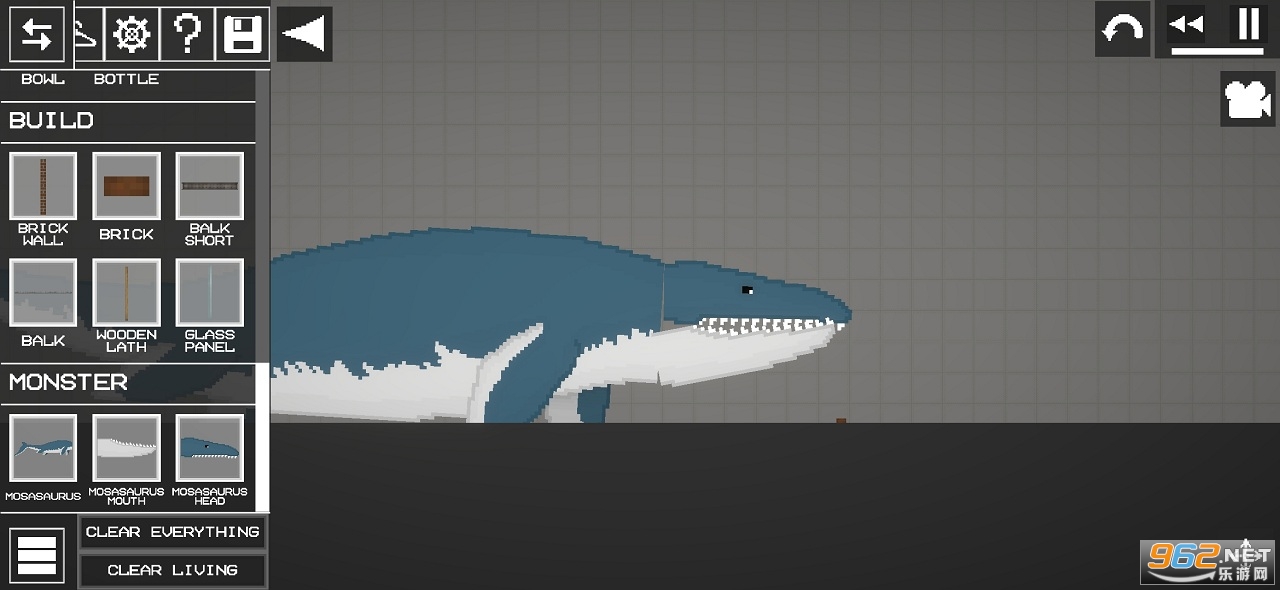1280x590 pixels.
Task: Toggle slow motion with the rewind icon
Action: coord(1187,25)
